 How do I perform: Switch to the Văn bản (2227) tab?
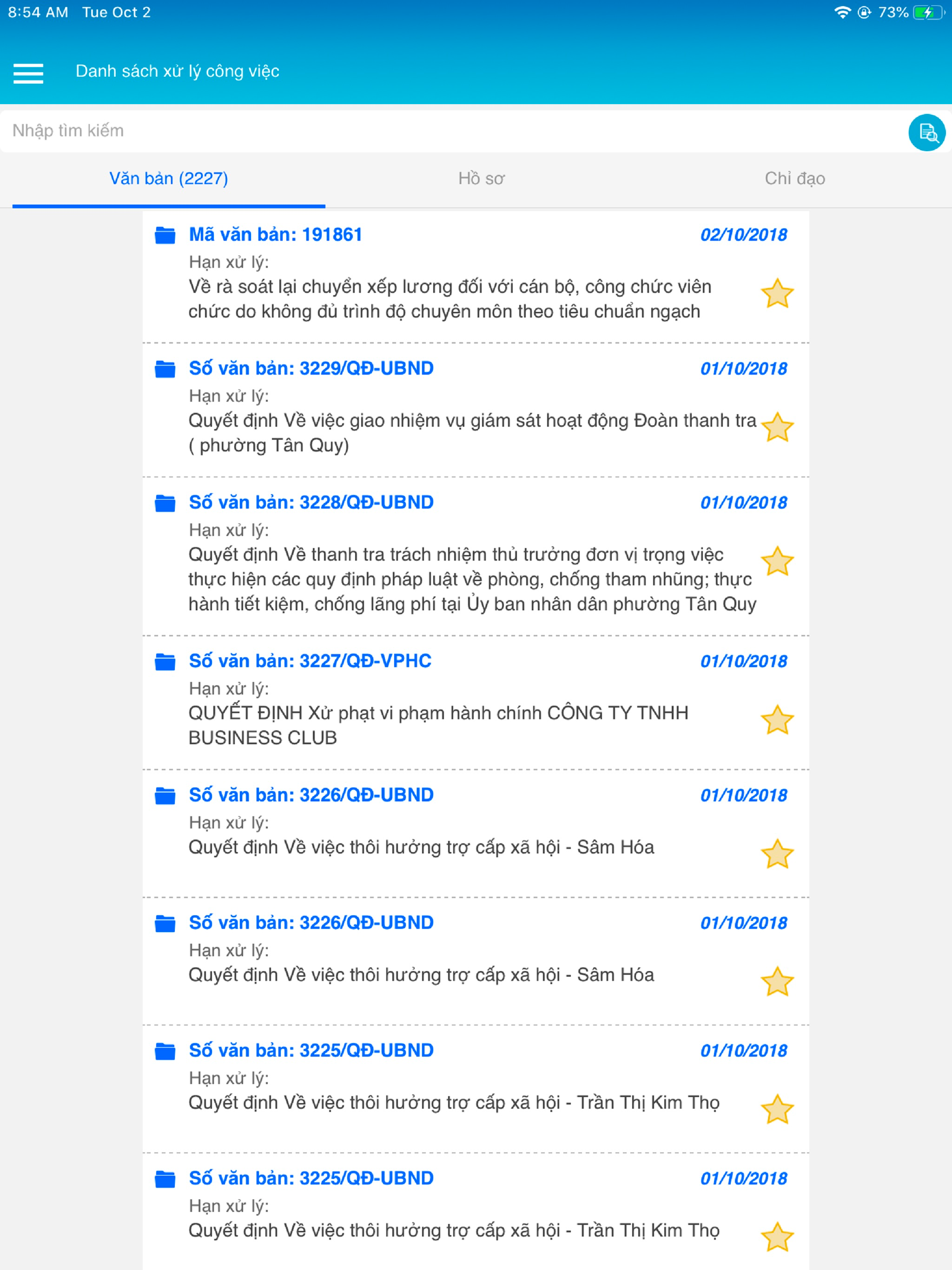pyautogui.click(x=169, y=179)
